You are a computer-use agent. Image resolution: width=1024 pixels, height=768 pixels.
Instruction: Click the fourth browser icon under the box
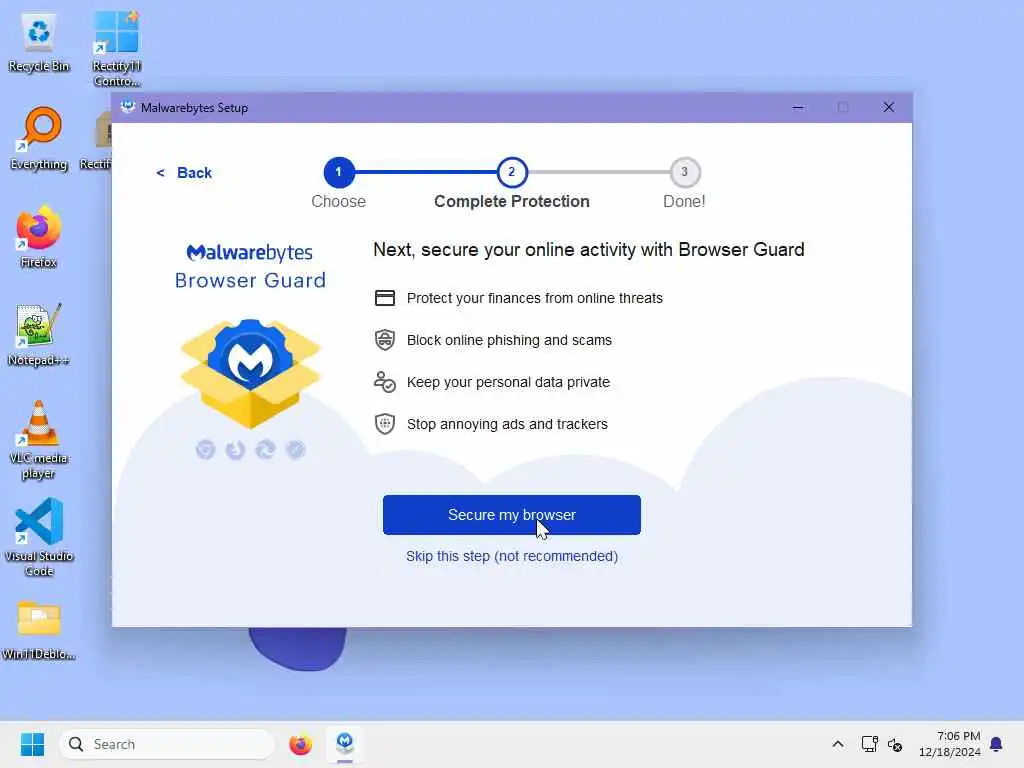[295, 449]
